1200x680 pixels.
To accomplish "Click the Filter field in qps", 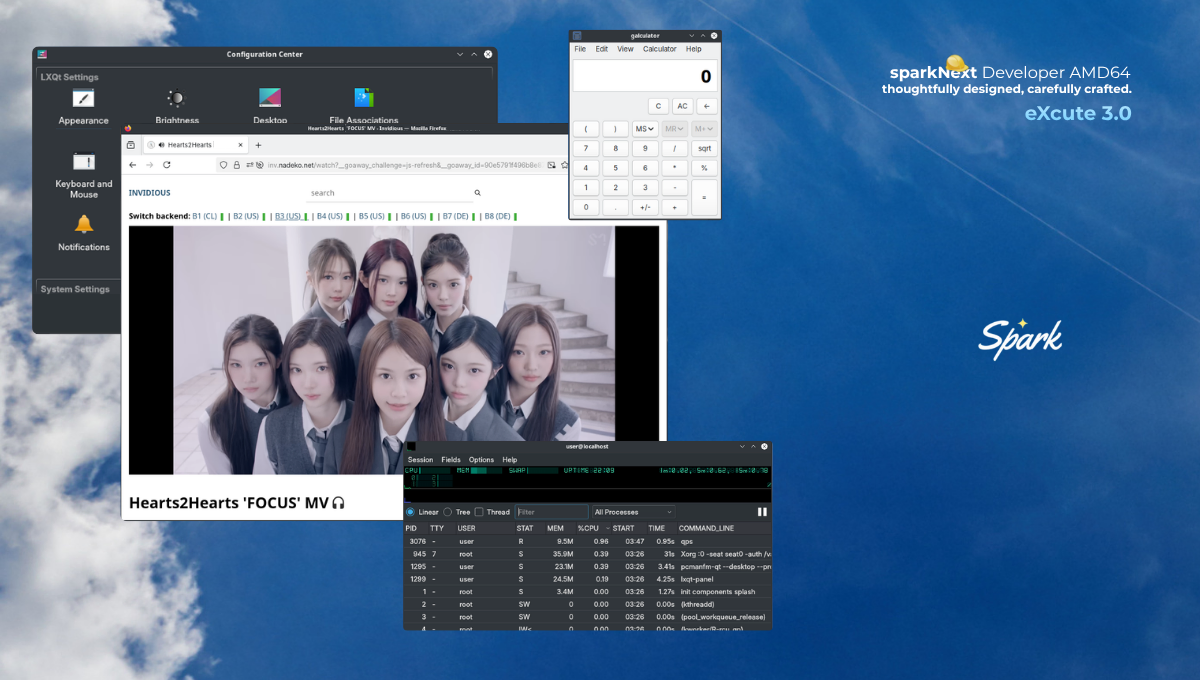I will [x=552, y=512].
